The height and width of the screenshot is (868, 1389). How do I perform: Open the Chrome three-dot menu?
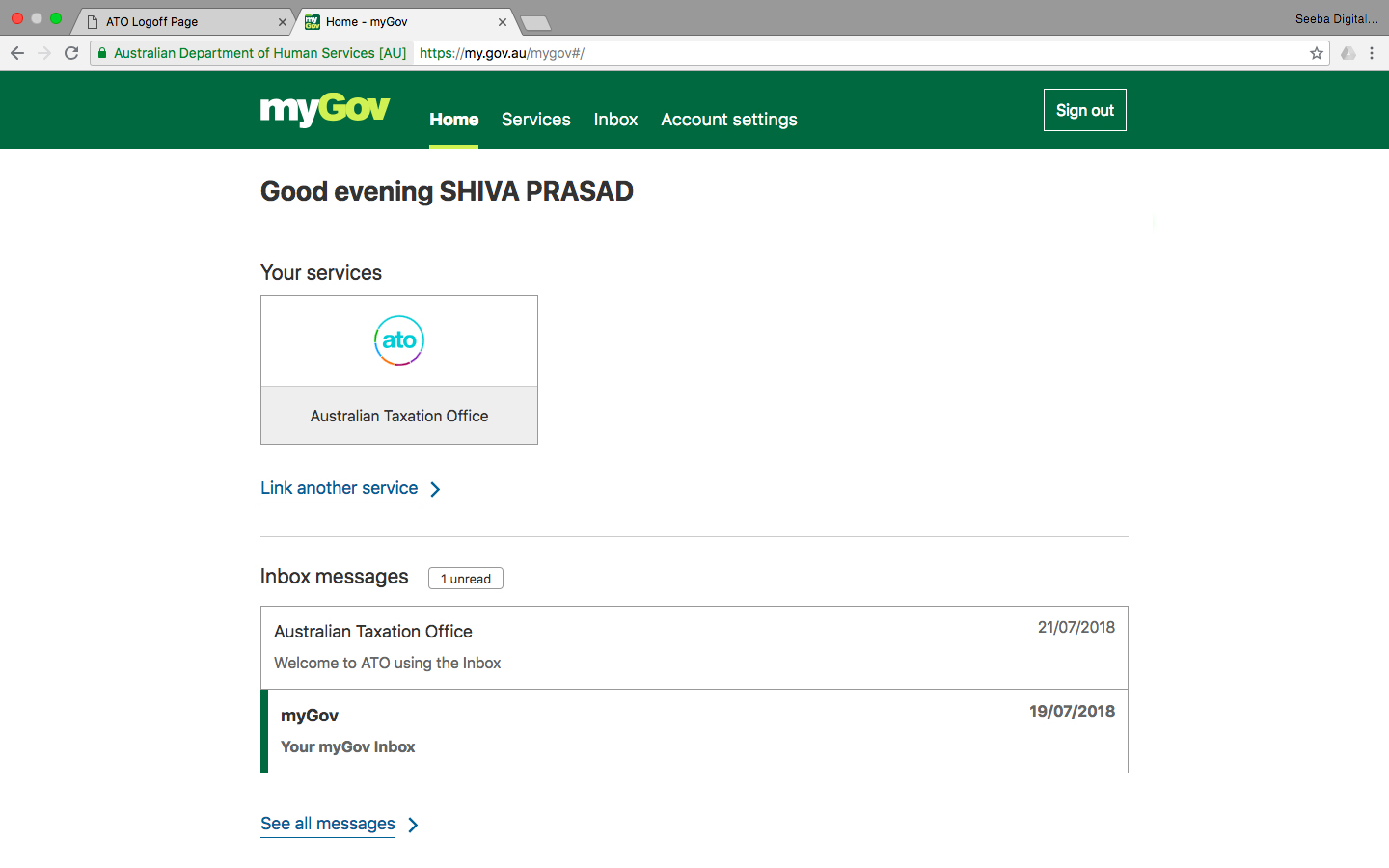coord(1372,53)
